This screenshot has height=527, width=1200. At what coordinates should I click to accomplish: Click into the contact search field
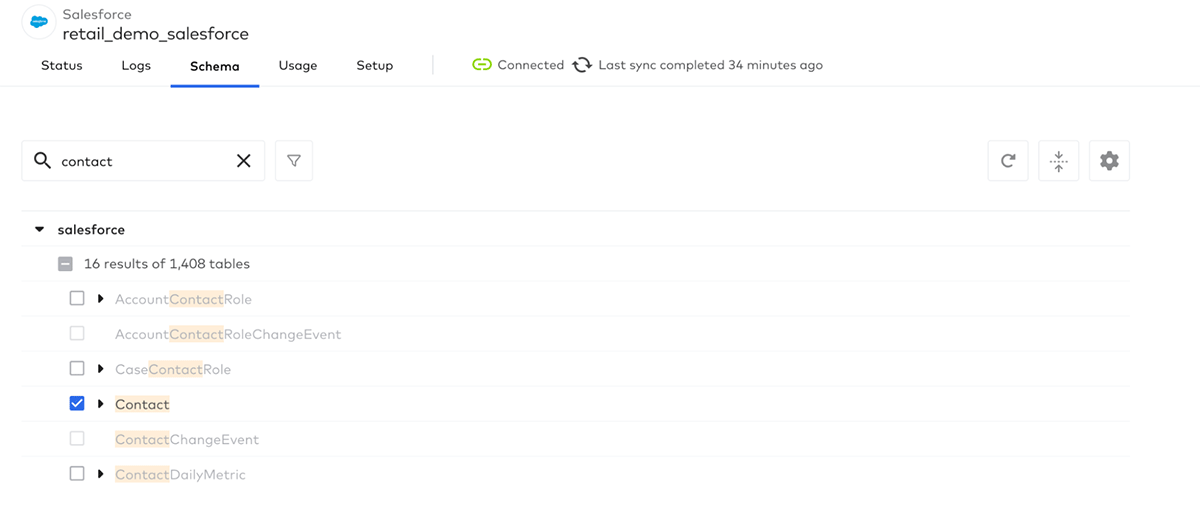pos(140,161)
